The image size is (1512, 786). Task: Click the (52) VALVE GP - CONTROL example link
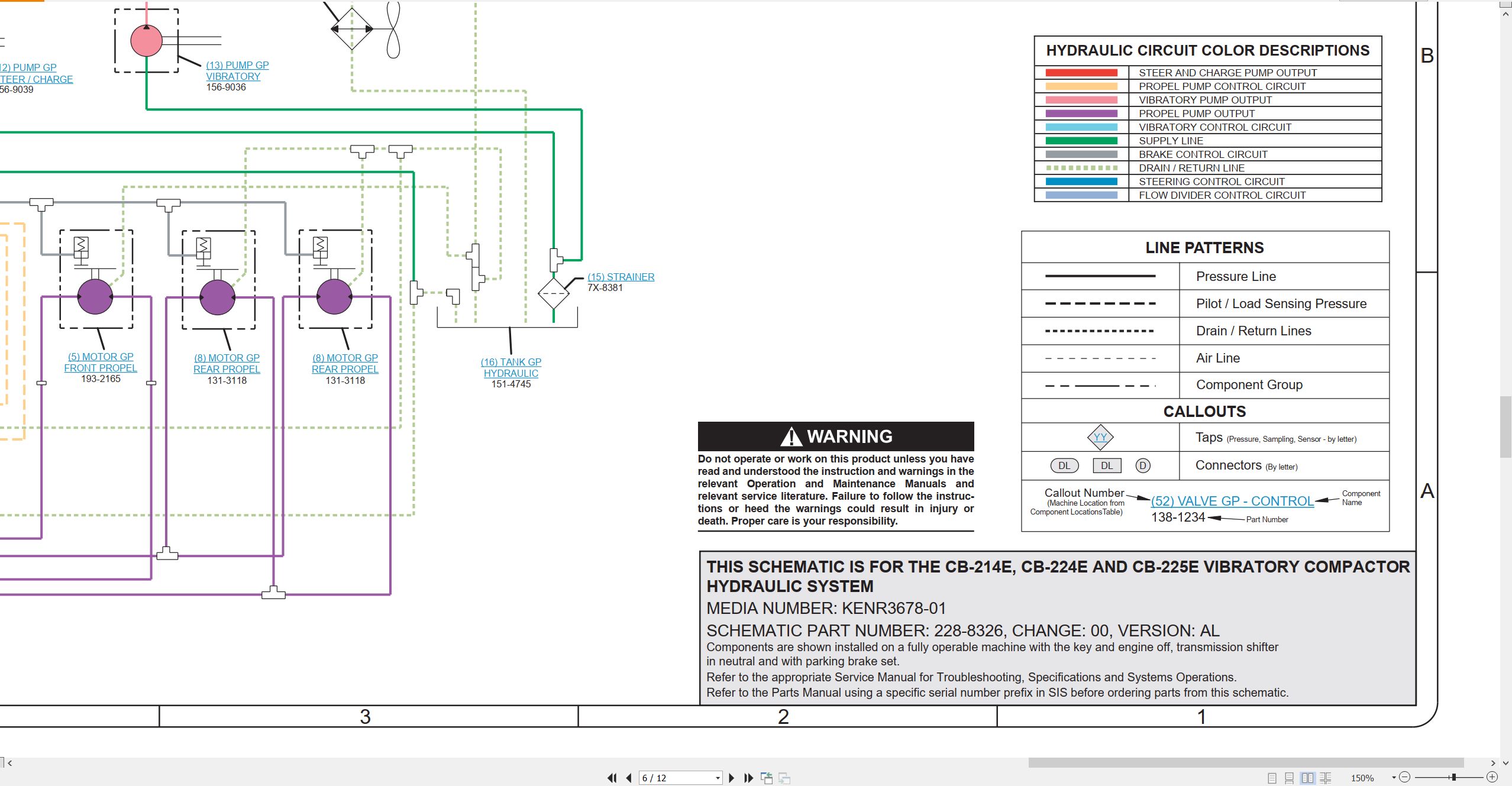pos(1232,501)
